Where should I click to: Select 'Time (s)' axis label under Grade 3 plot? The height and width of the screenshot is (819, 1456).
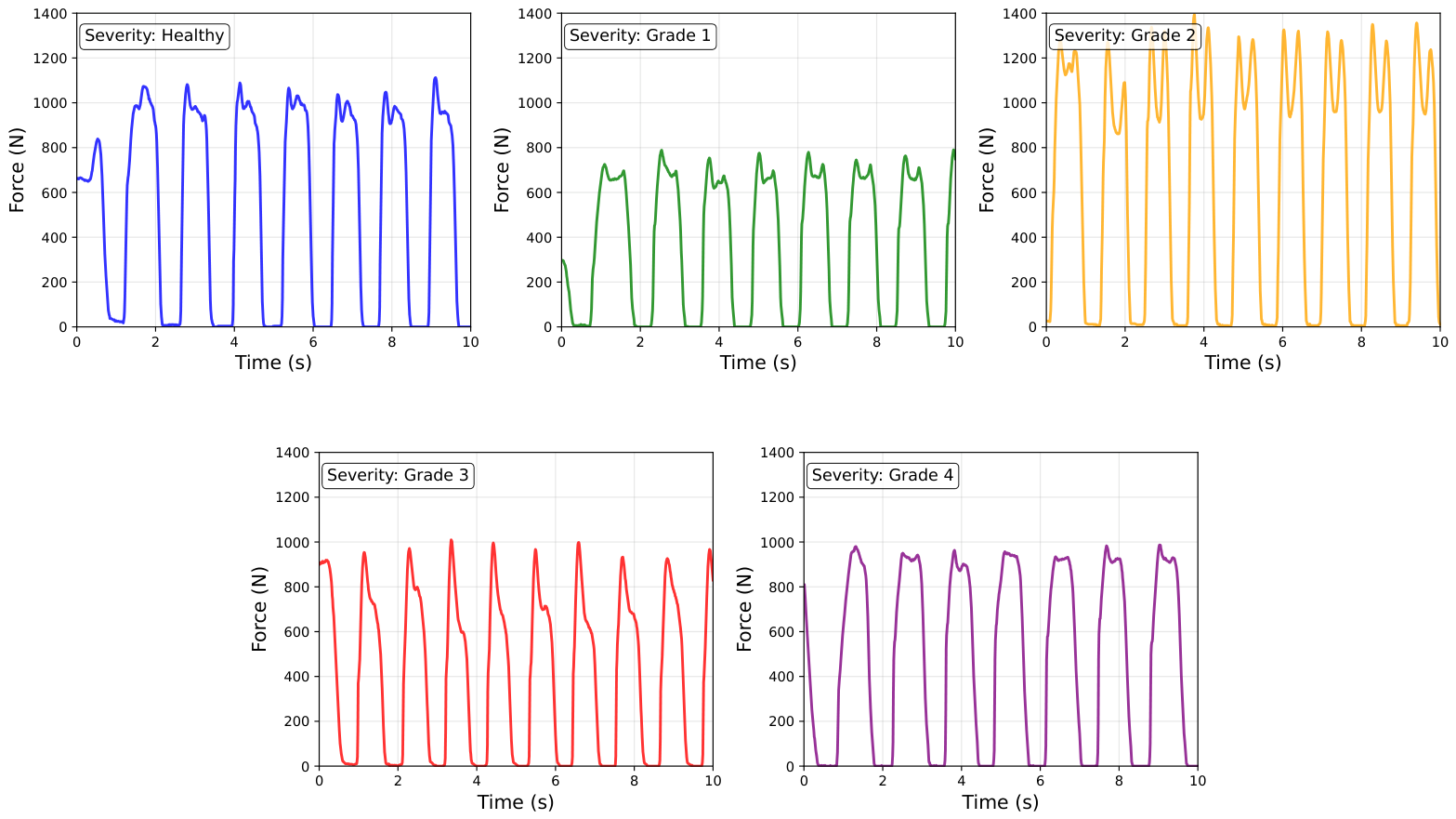(516, 802)
